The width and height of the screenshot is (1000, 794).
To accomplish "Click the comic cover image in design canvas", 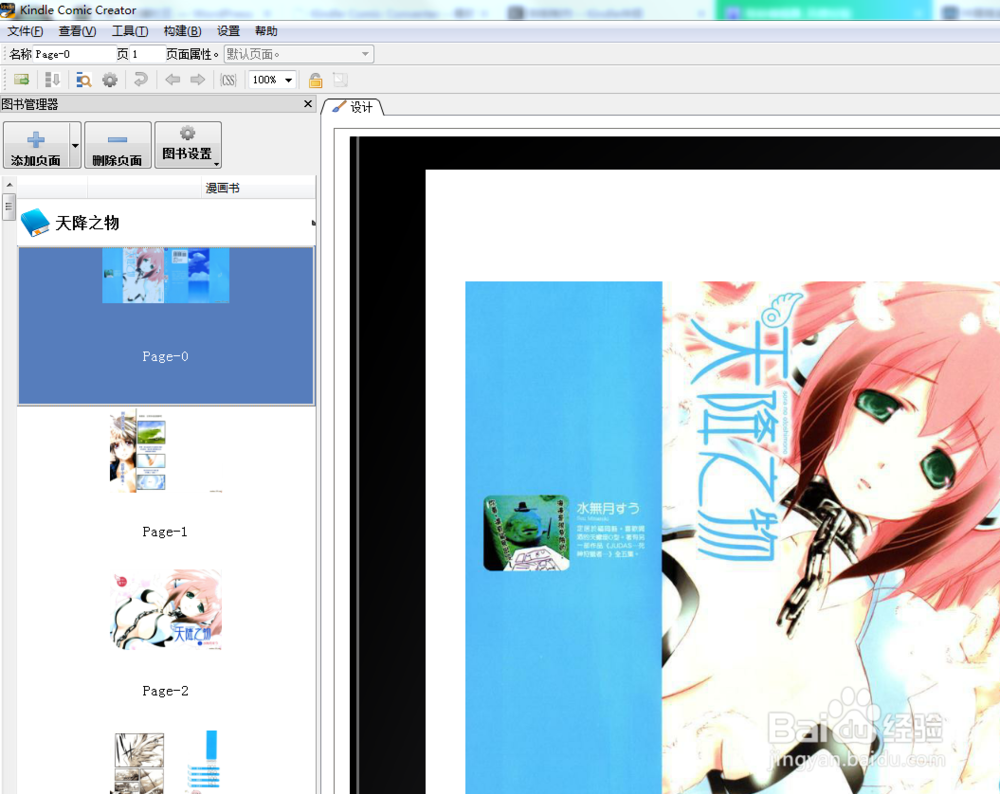I will coord(732,538).
